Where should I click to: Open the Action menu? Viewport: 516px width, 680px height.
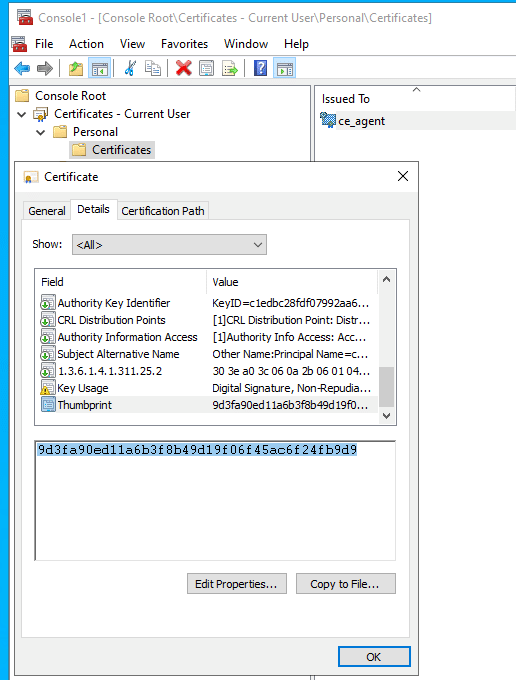(x=86, y=44)
